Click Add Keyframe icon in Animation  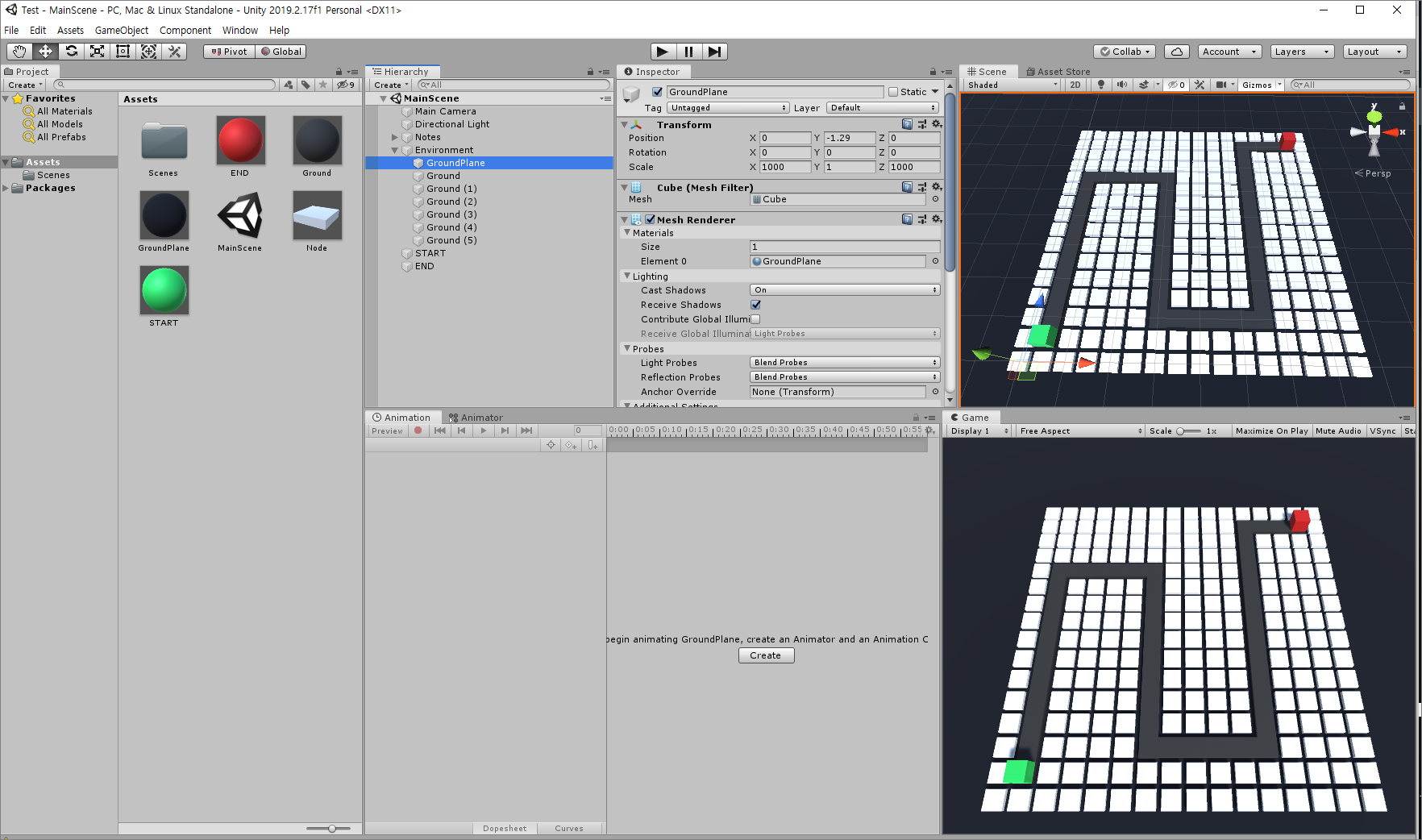(572, 445)
